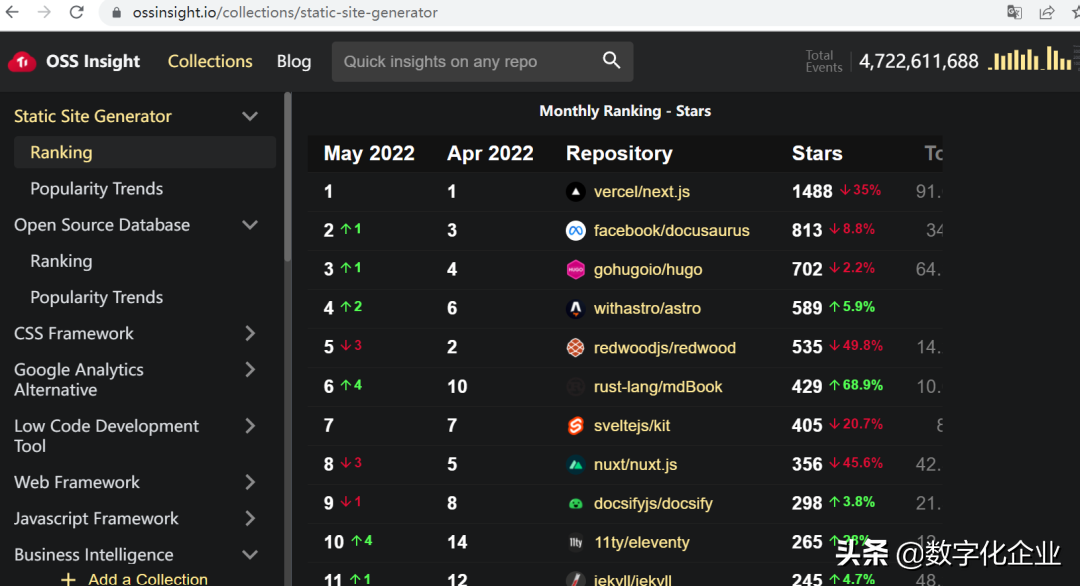
Task: Expand the CSS Framework collection
Action: pyautogui.click(x=250, y=334)
